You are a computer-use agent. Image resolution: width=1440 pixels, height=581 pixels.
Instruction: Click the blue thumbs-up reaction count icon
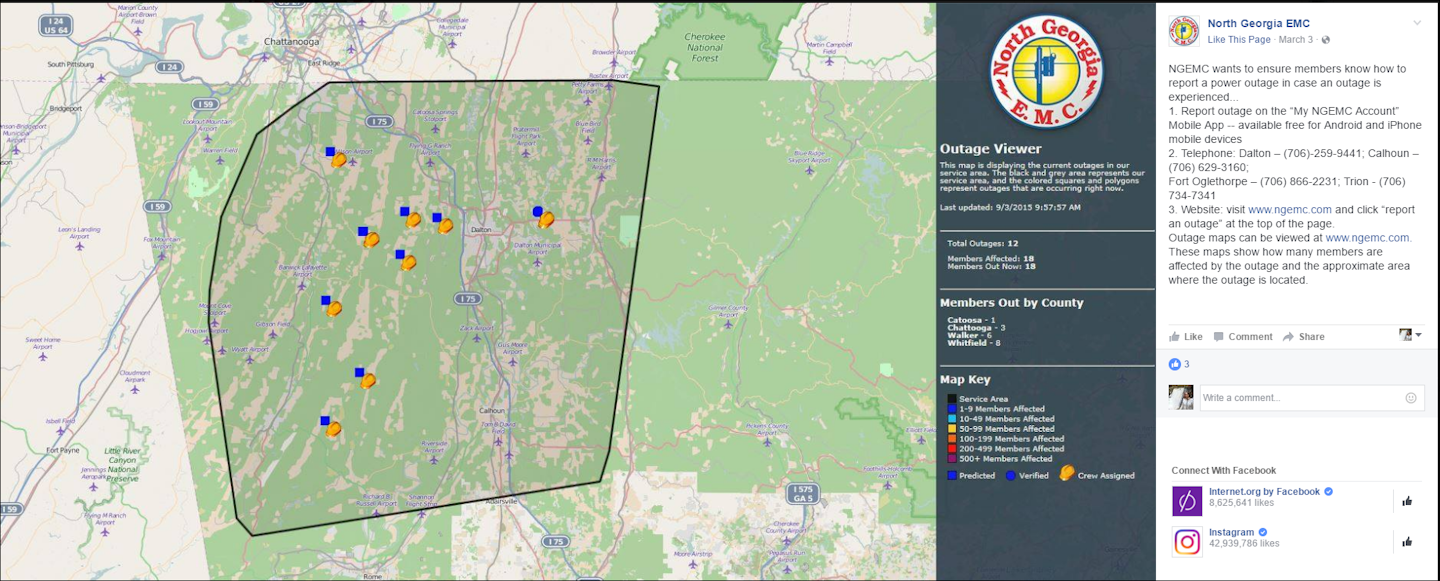tap(1175, 364)
